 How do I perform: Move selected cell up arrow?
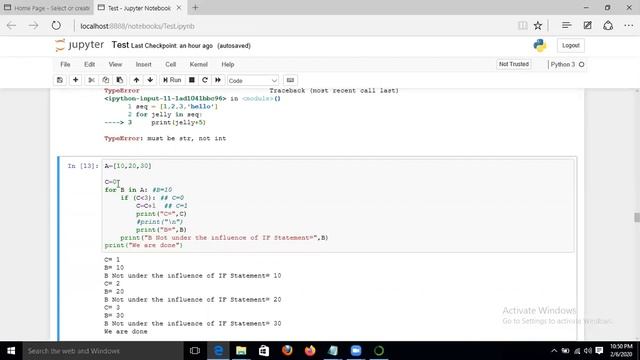pyautogui.click(x=136, y=80)
